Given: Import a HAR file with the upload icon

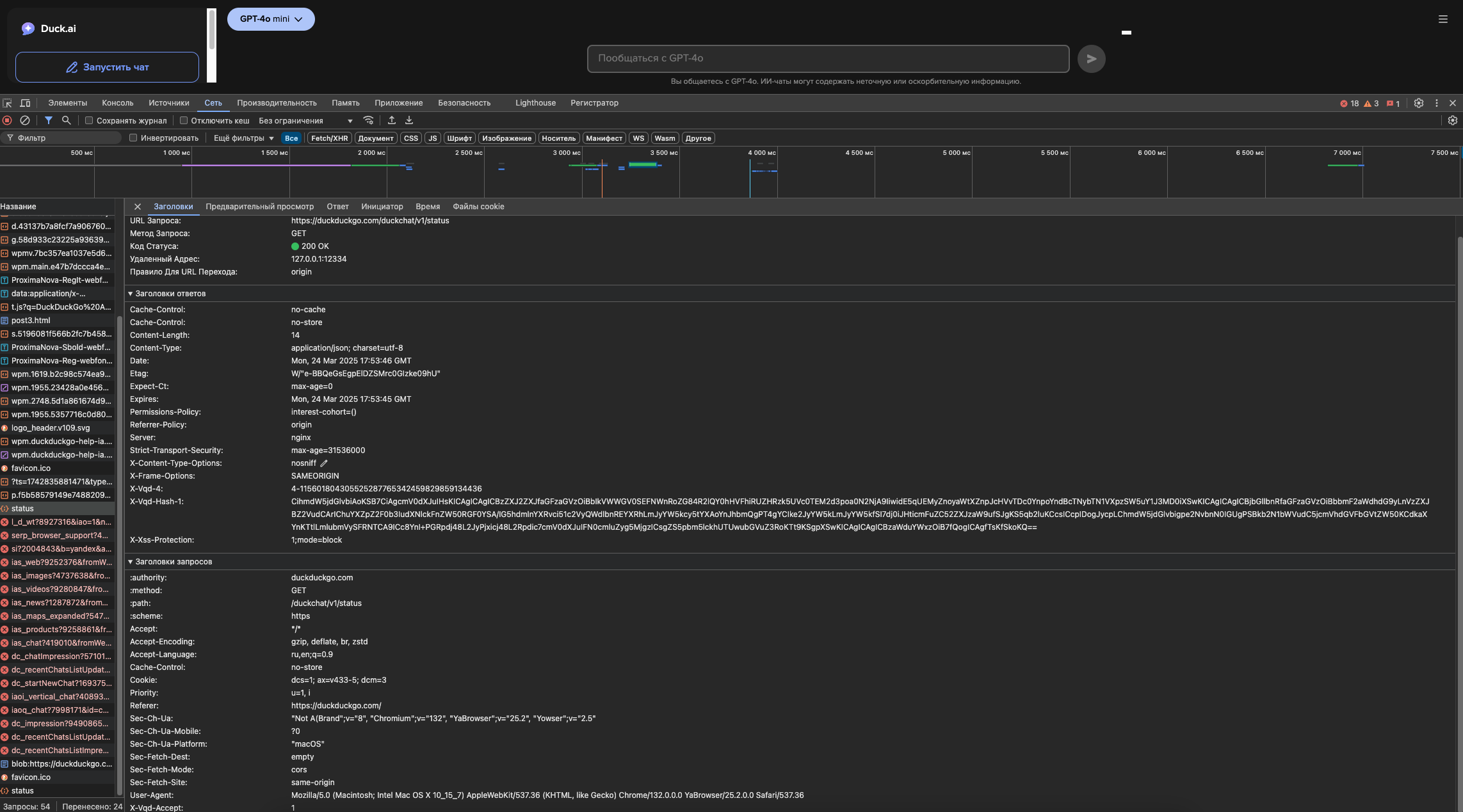Looking at the screenshot, I should 391,120.
